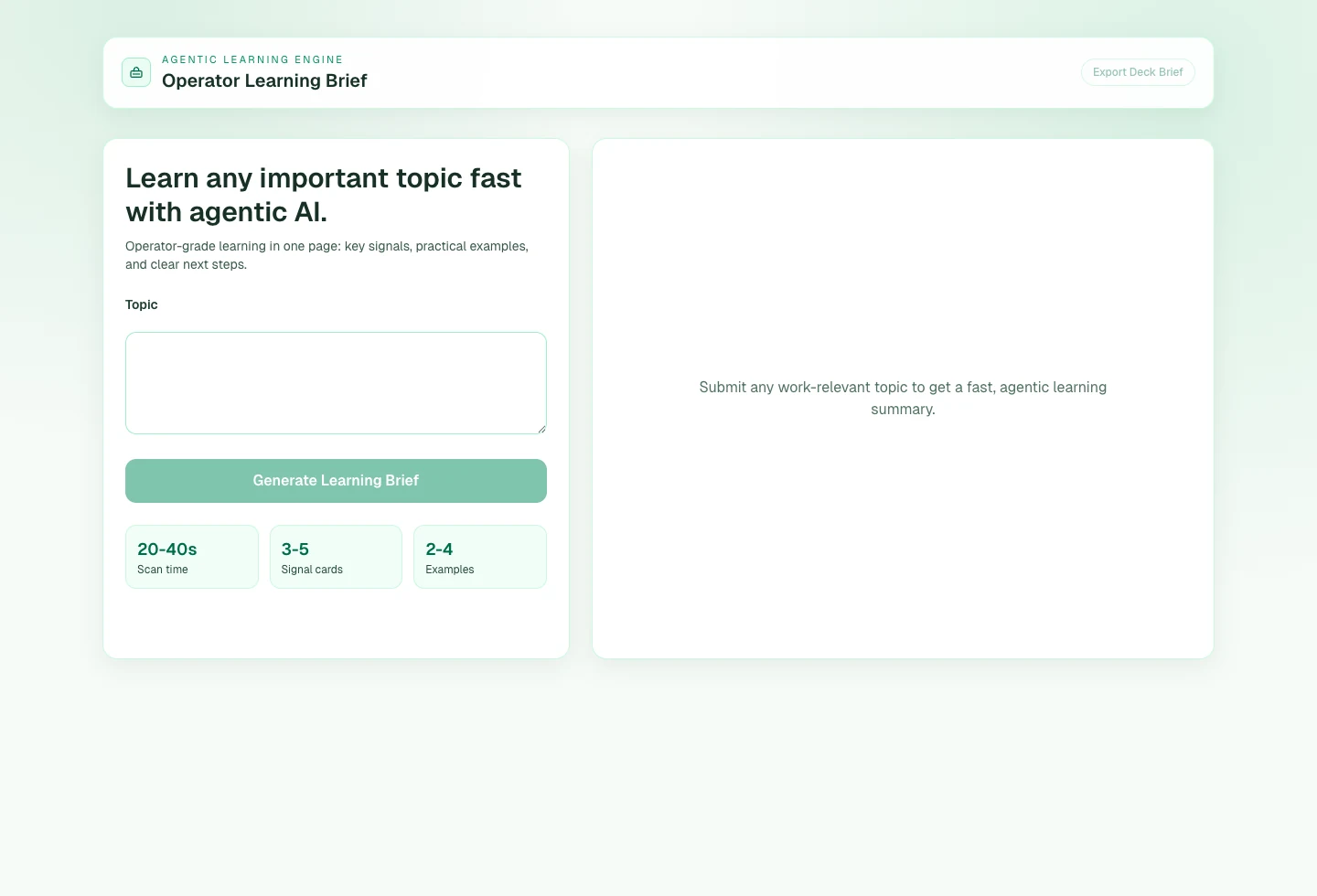Click the AGENTIC LEARNING ENGINE label
The width and height of the screenshot is (1317, 896).
[252, 59]
